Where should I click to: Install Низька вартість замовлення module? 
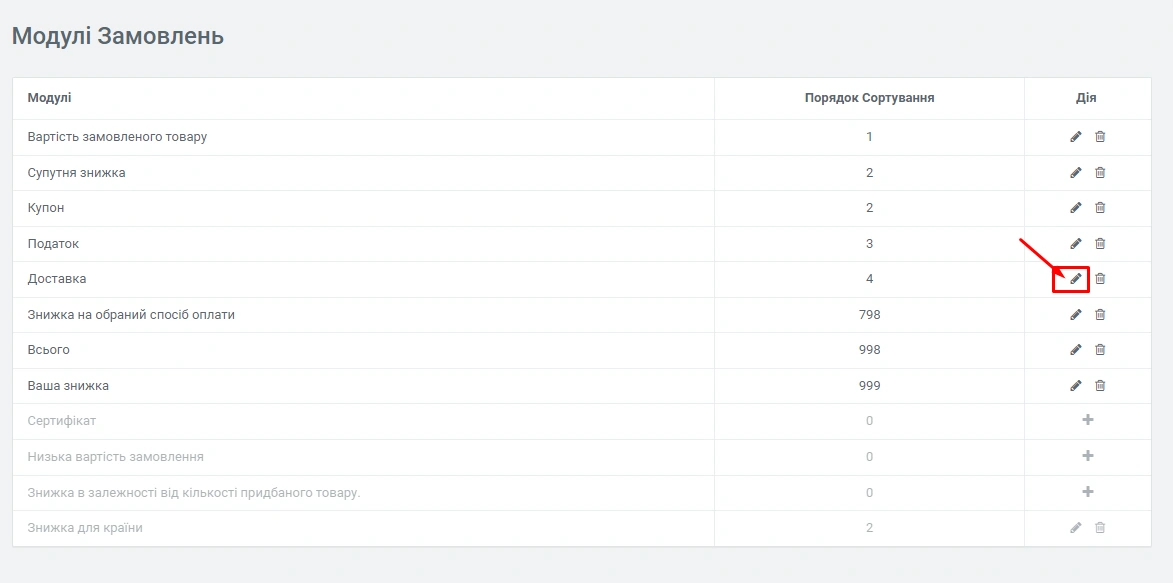[1088, 457]
